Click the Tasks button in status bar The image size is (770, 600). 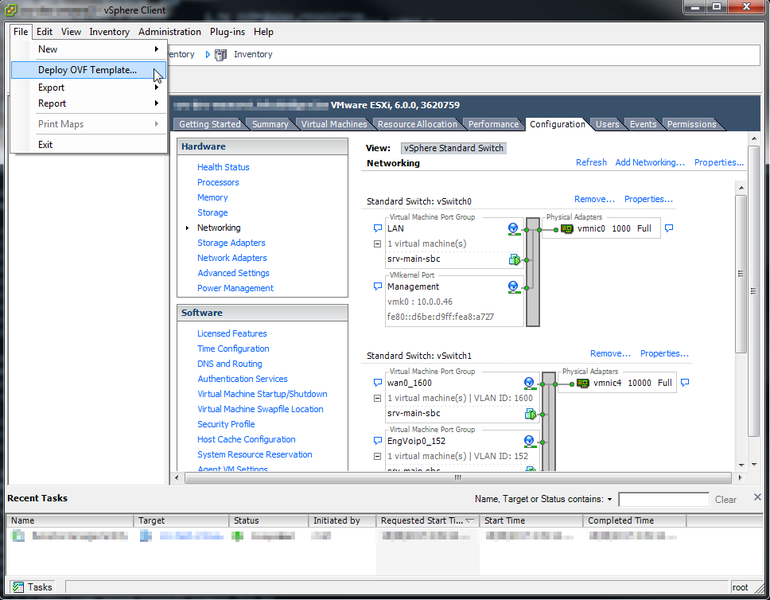tap(32, 587)
